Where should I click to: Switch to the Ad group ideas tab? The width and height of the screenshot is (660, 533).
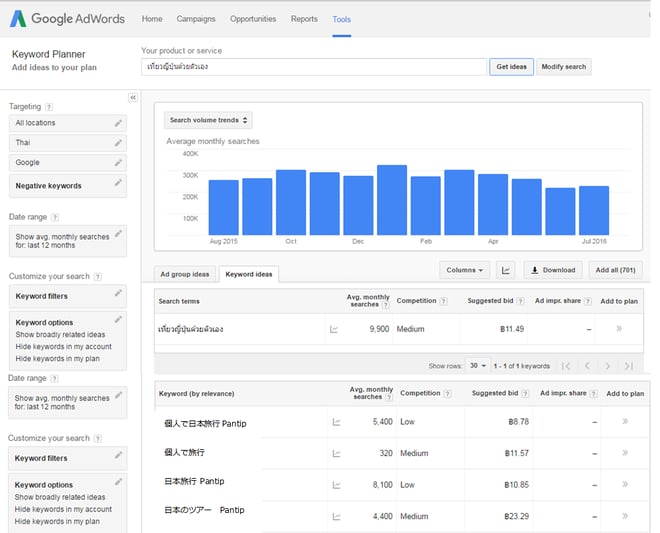point(185,274)
